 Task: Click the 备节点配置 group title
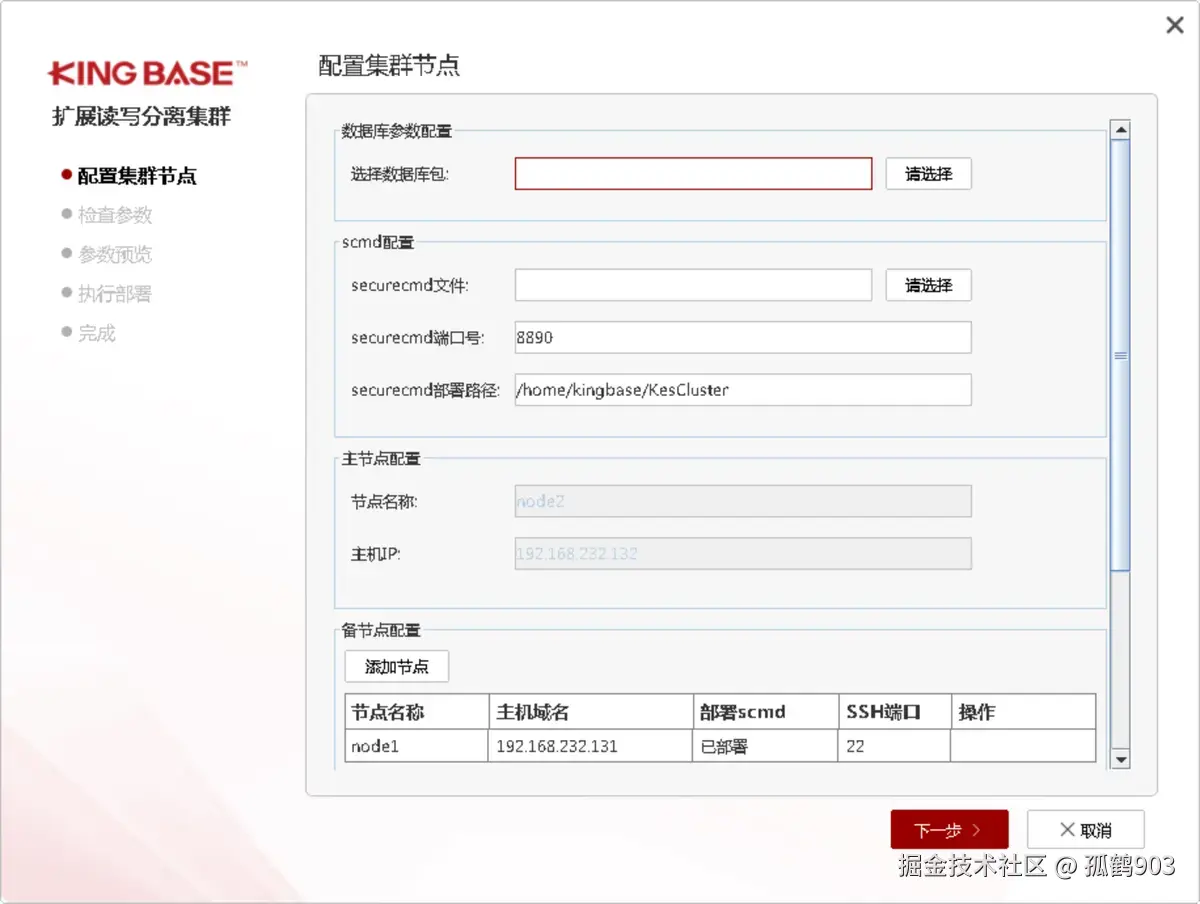coord(381,631)
